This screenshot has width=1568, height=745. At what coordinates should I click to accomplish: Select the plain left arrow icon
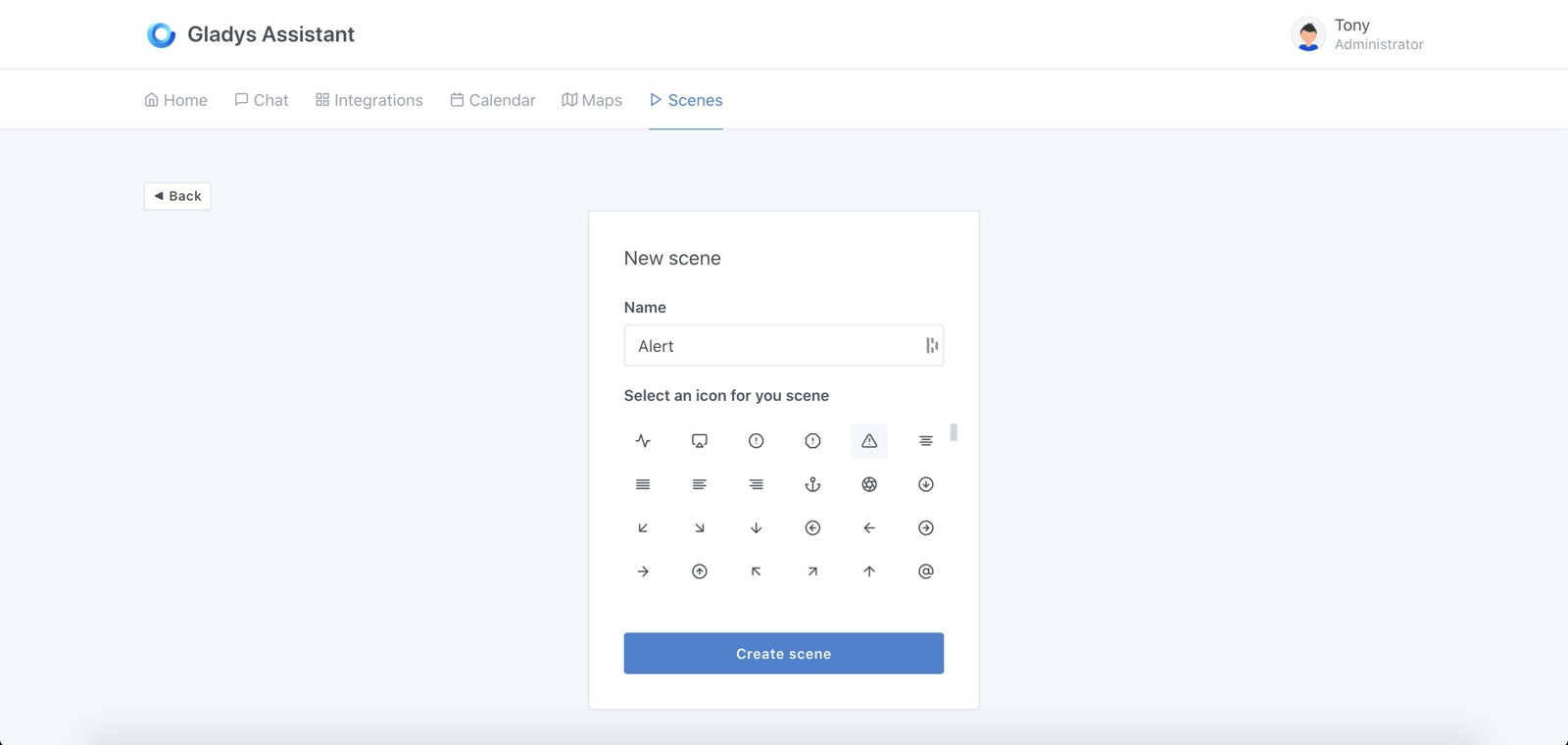click(869, 528)
